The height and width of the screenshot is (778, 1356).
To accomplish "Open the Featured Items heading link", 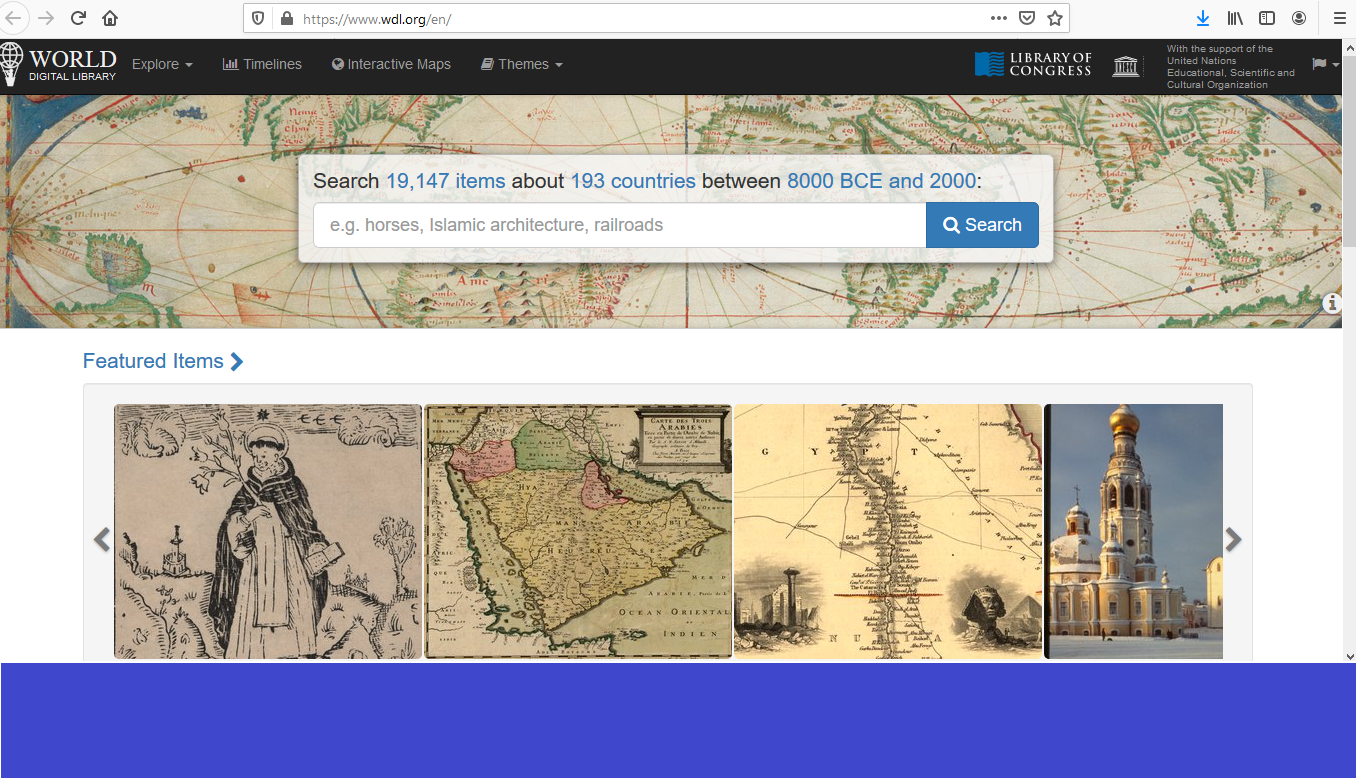I will tap(163, 361).
